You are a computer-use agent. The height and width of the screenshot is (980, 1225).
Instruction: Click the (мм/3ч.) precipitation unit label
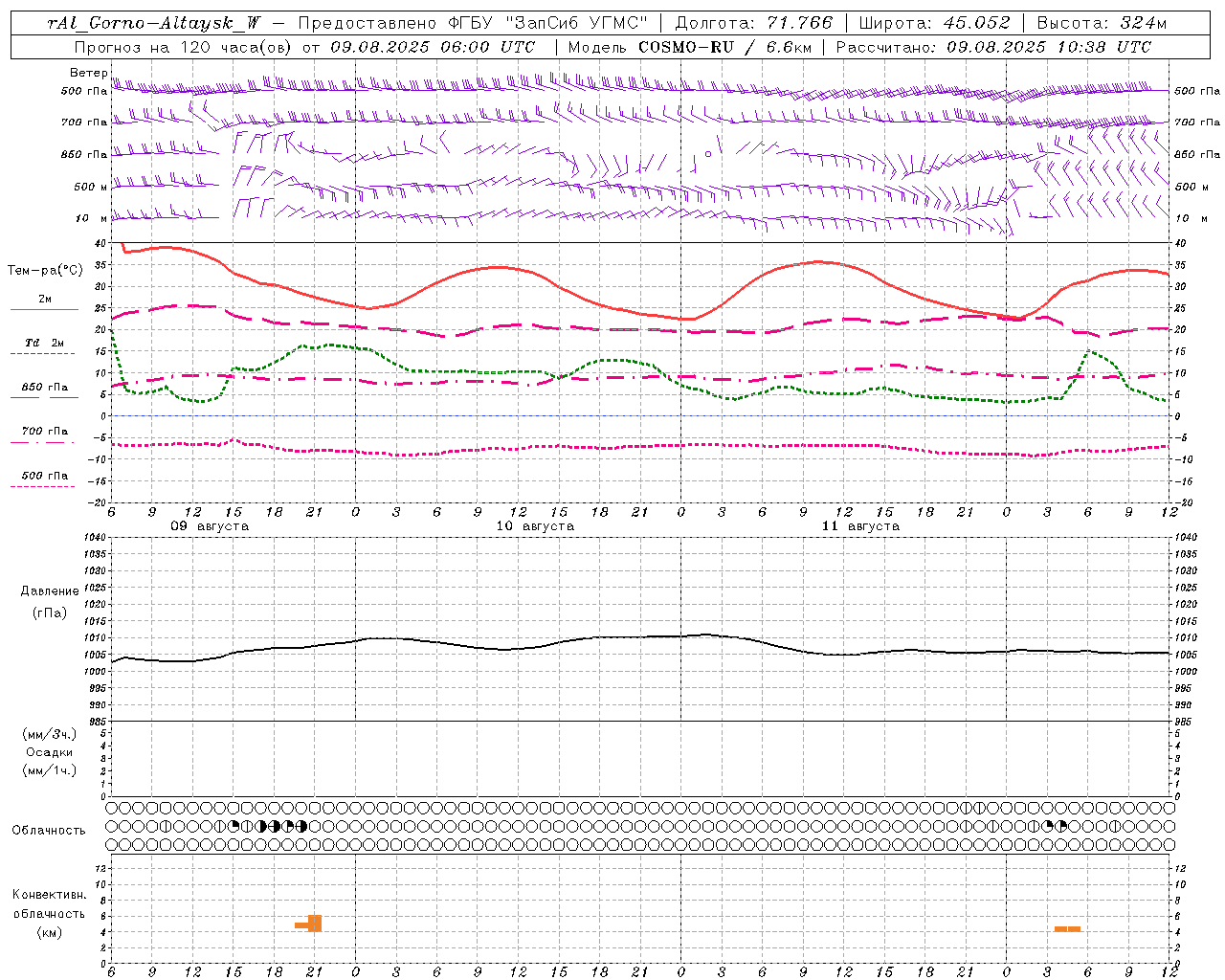click(50, 734)
